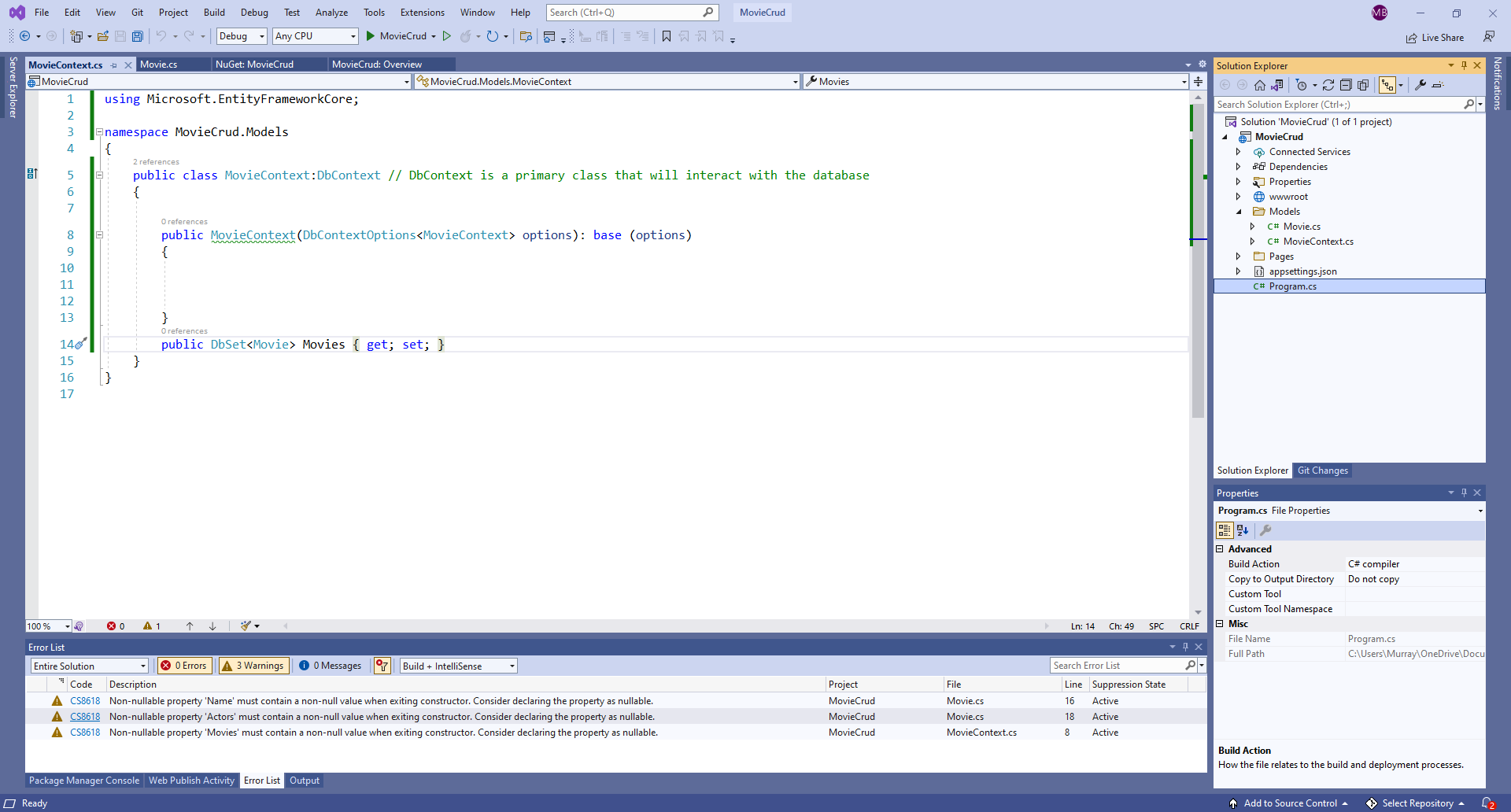Switch to the Git Changes tab

(x=1323, y=471)
